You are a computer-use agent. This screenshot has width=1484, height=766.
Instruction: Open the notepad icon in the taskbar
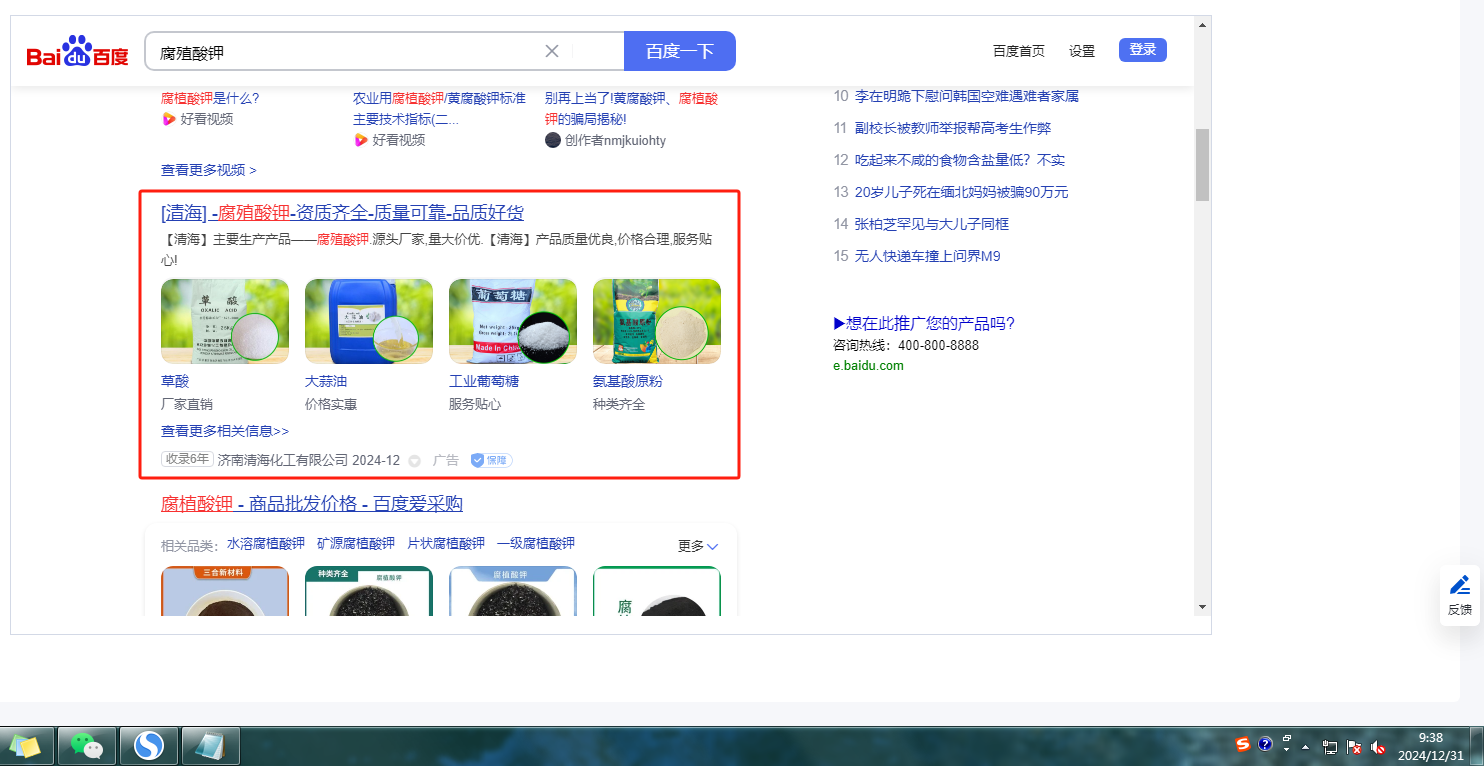(x=210, y=746)
